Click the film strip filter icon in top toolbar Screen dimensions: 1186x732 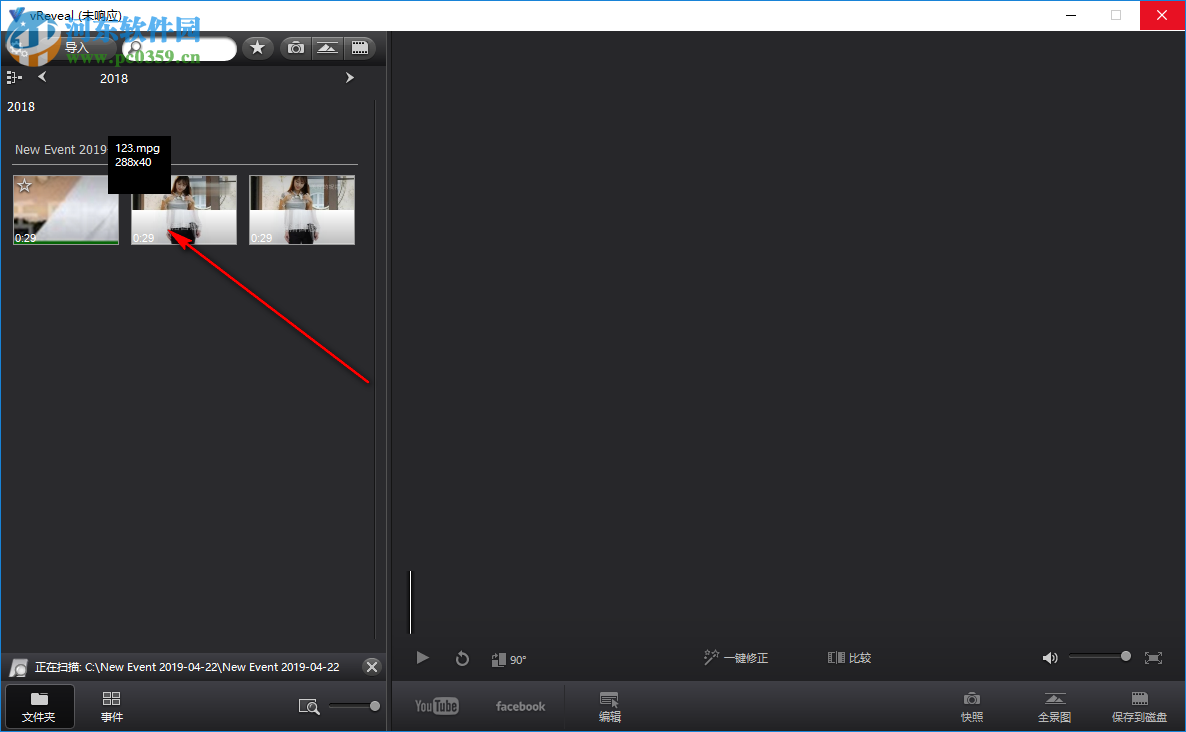pos(360,48)
